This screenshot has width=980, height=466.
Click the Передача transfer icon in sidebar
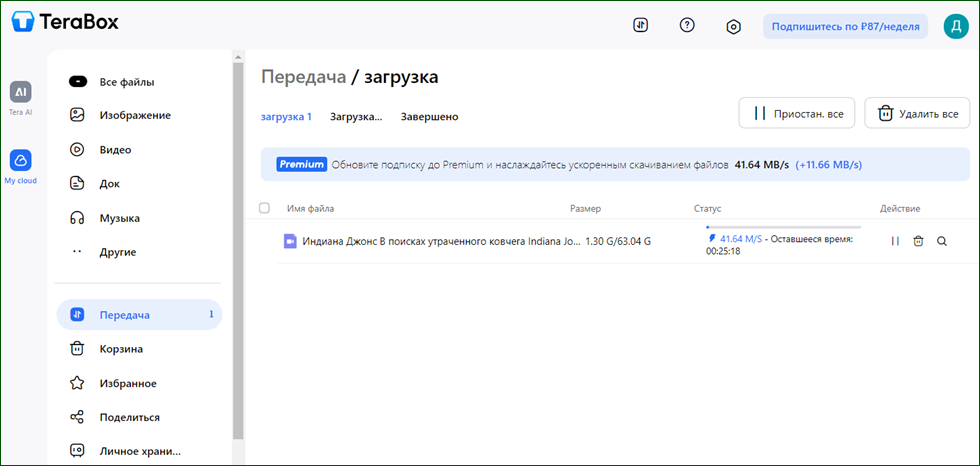[x=77, y=315]
